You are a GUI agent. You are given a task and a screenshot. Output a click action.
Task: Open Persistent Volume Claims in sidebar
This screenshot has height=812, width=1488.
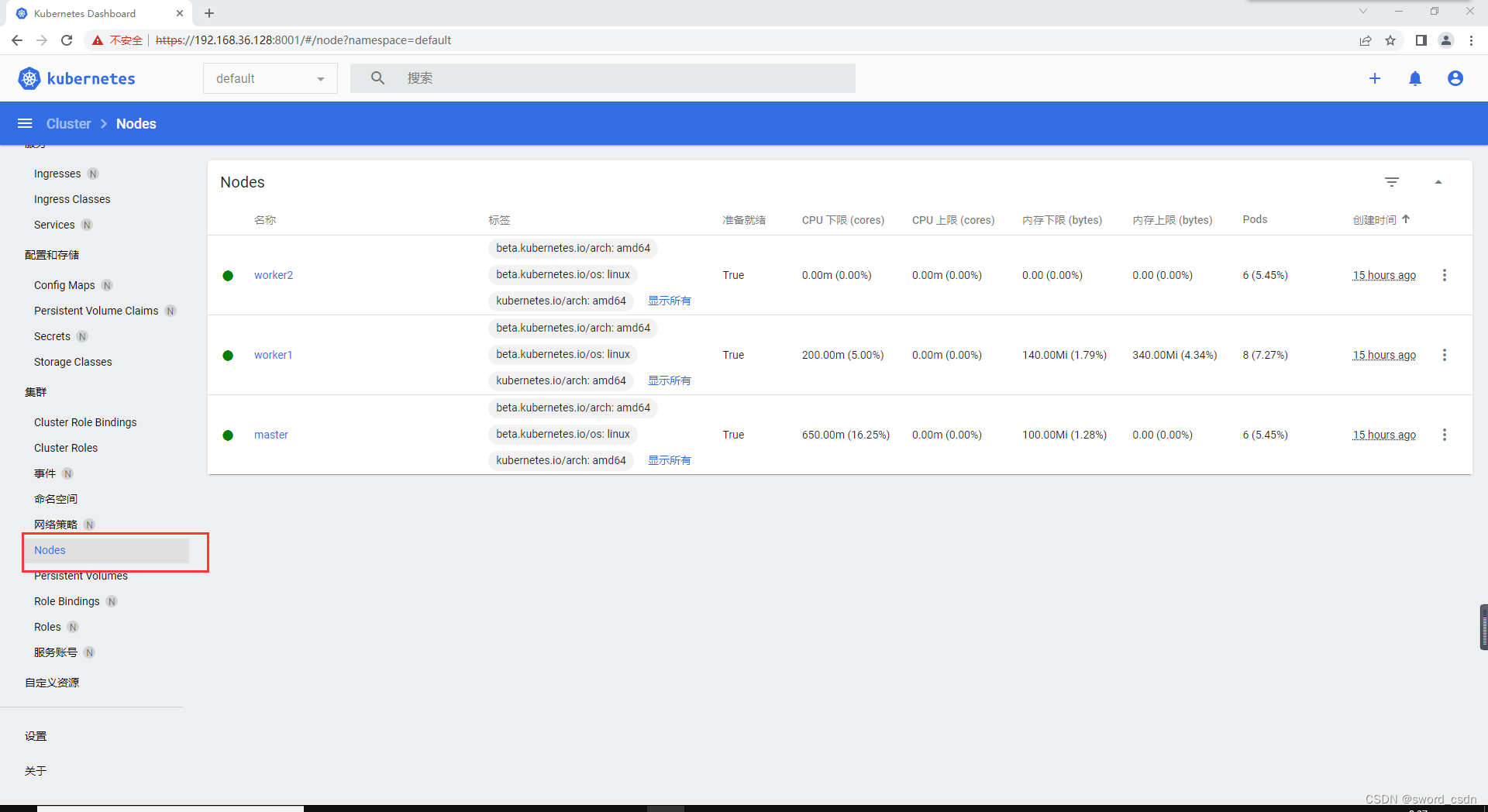(96, 311)
